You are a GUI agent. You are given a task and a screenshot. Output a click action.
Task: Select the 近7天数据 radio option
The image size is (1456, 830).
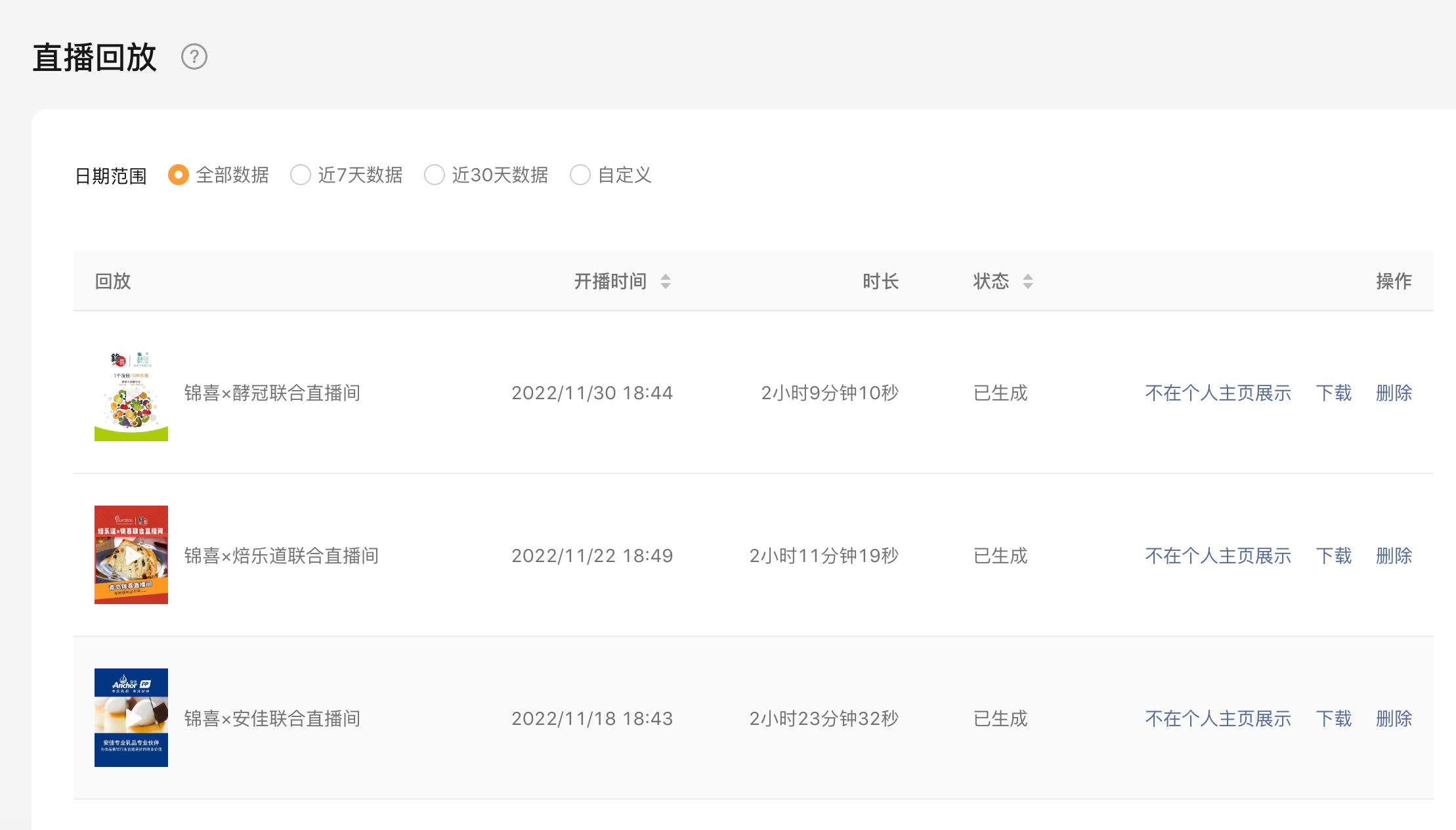click(301, 175)
